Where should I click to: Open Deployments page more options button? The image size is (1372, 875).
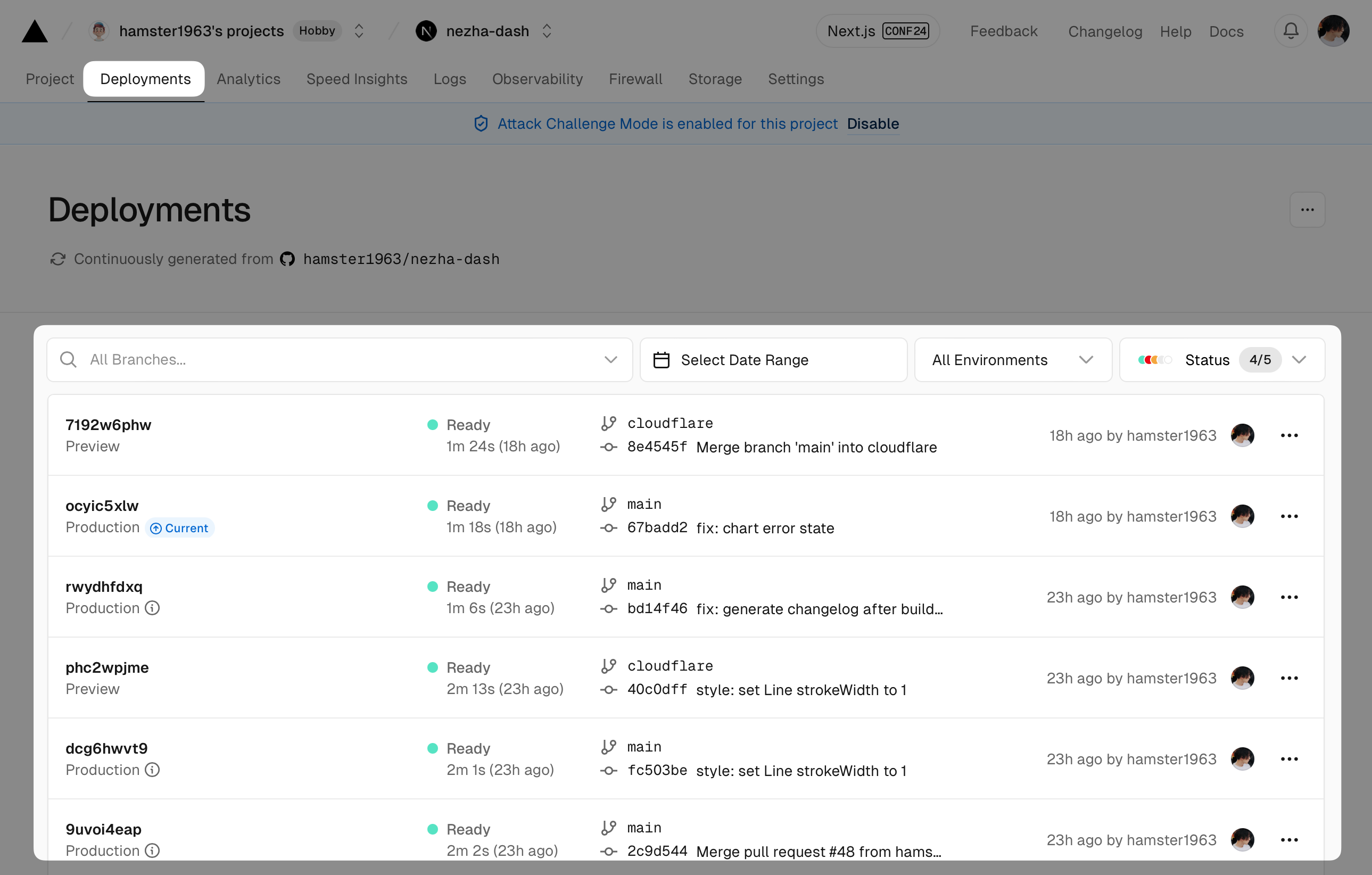click(x=1307, y=210)
